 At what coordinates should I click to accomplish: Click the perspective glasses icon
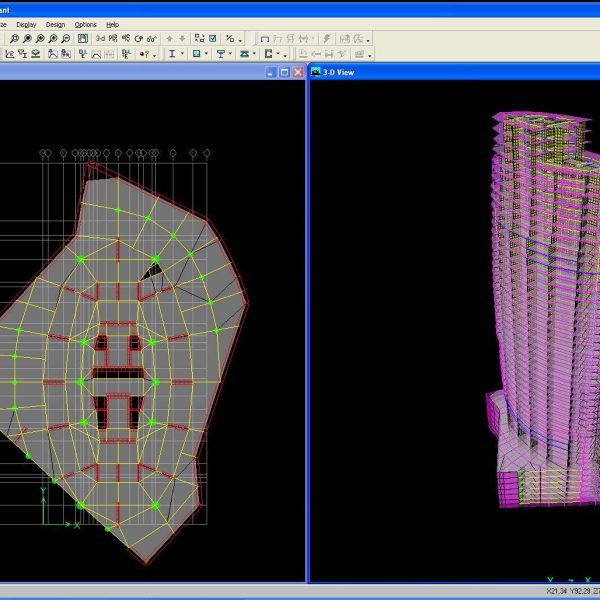pyautogui.click(x=151, y=38)
